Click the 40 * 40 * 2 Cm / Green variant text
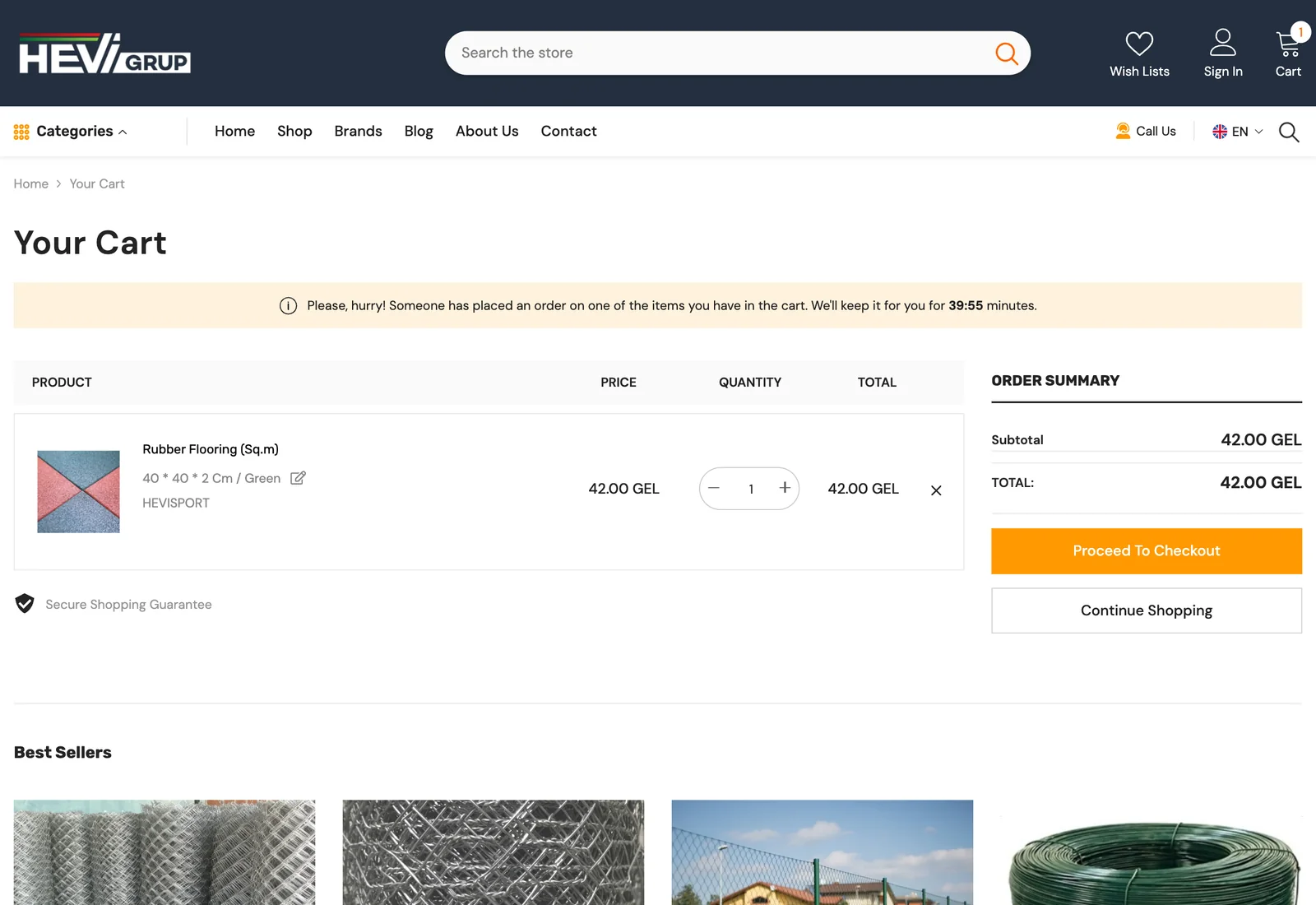Image resolution: width=1316 pixels, height=905 pixels. point(211,478)
